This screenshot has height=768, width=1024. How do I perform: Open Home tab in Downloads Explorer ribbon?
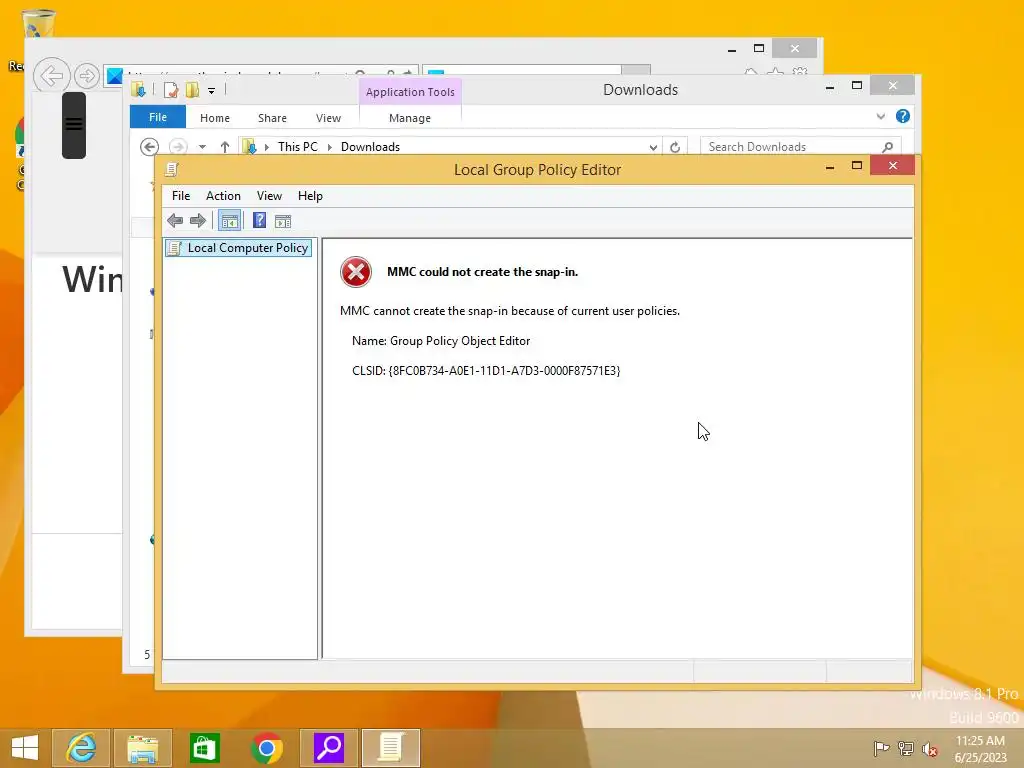point(215,118)
